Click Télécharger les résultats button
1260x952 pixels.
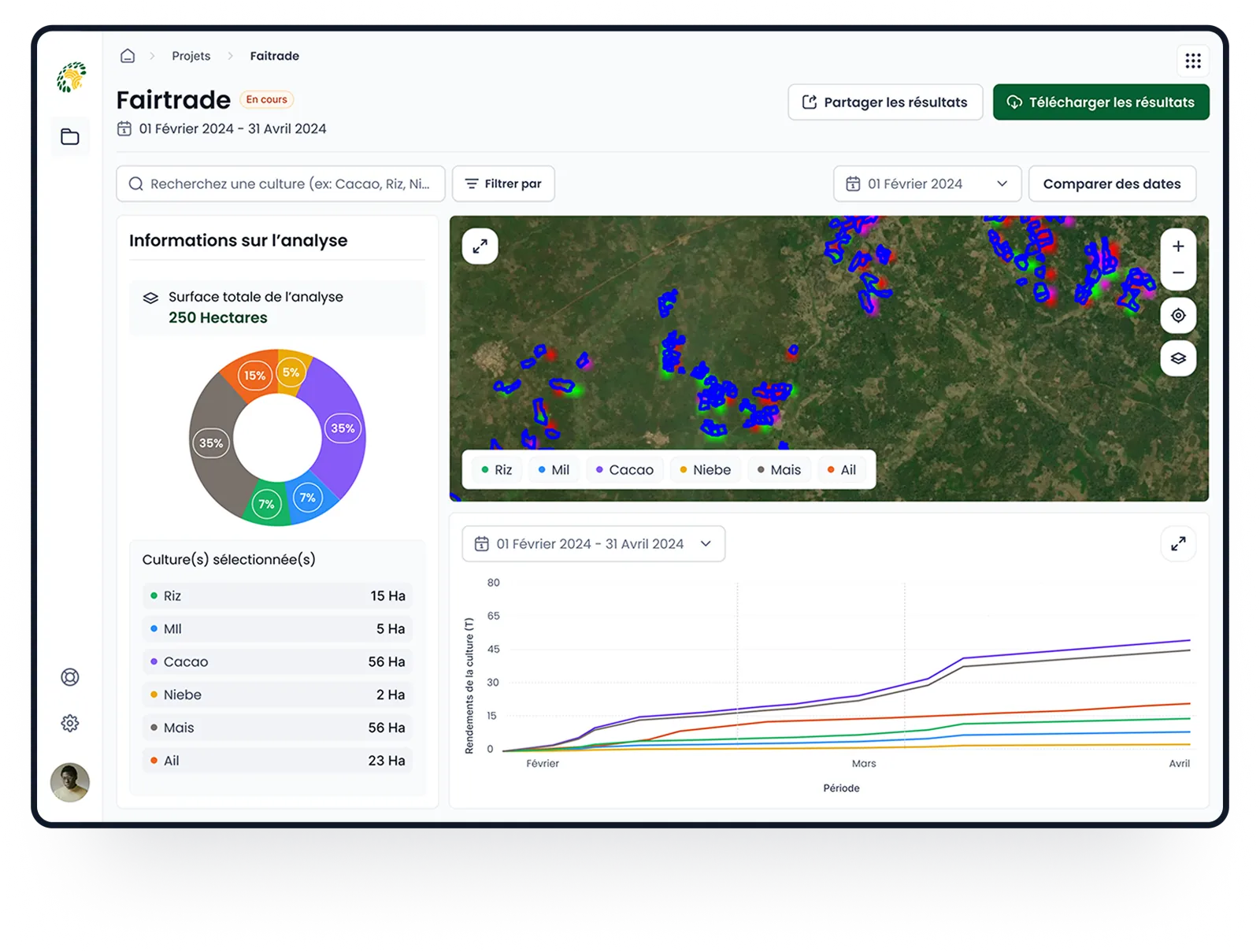pos(1101,102)
